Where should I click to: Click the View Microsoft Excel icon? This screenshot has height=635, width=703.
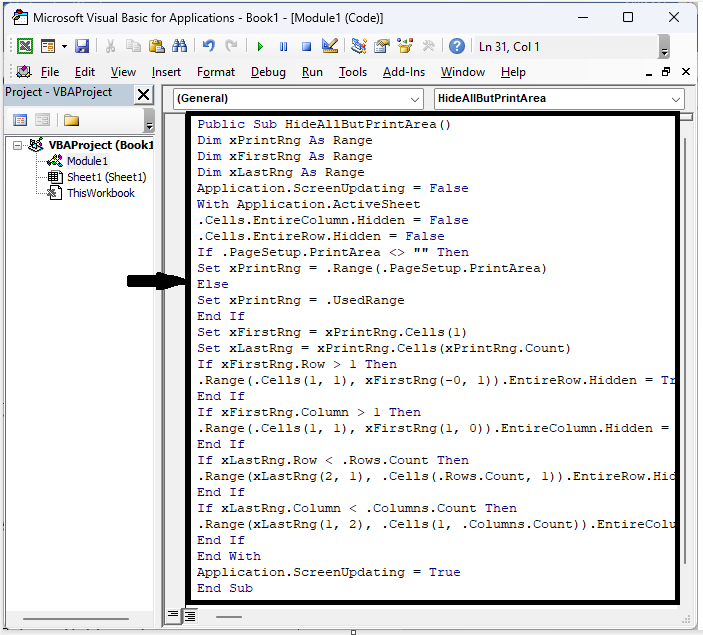24,46
